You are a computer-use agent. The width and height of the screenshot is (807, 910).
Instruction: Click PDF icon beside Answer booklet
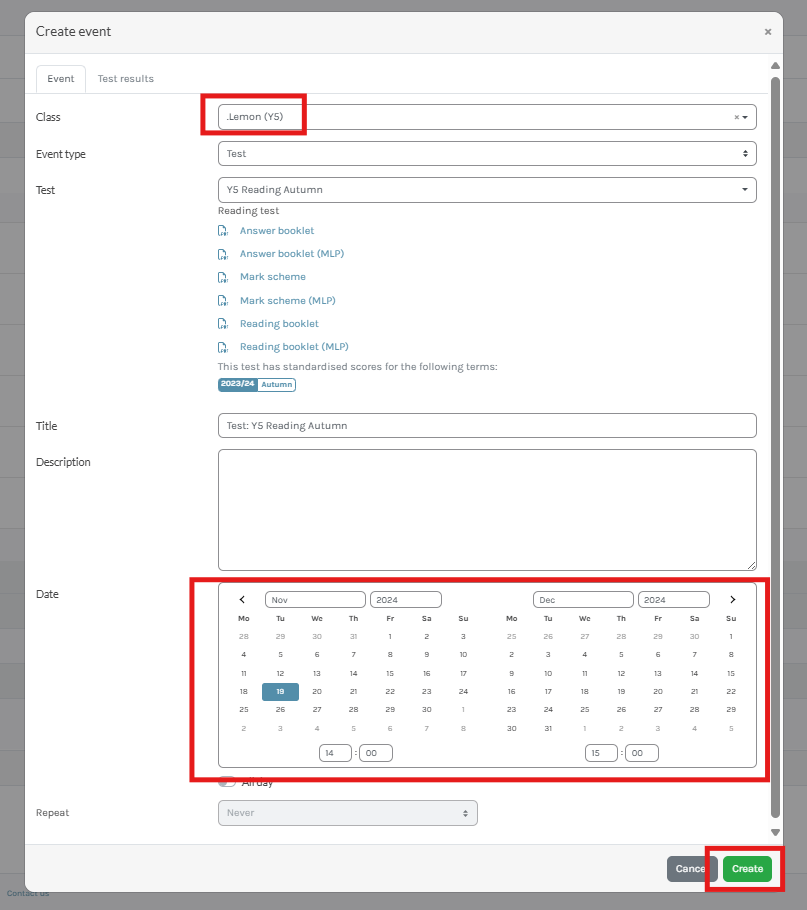pos(223,231)
